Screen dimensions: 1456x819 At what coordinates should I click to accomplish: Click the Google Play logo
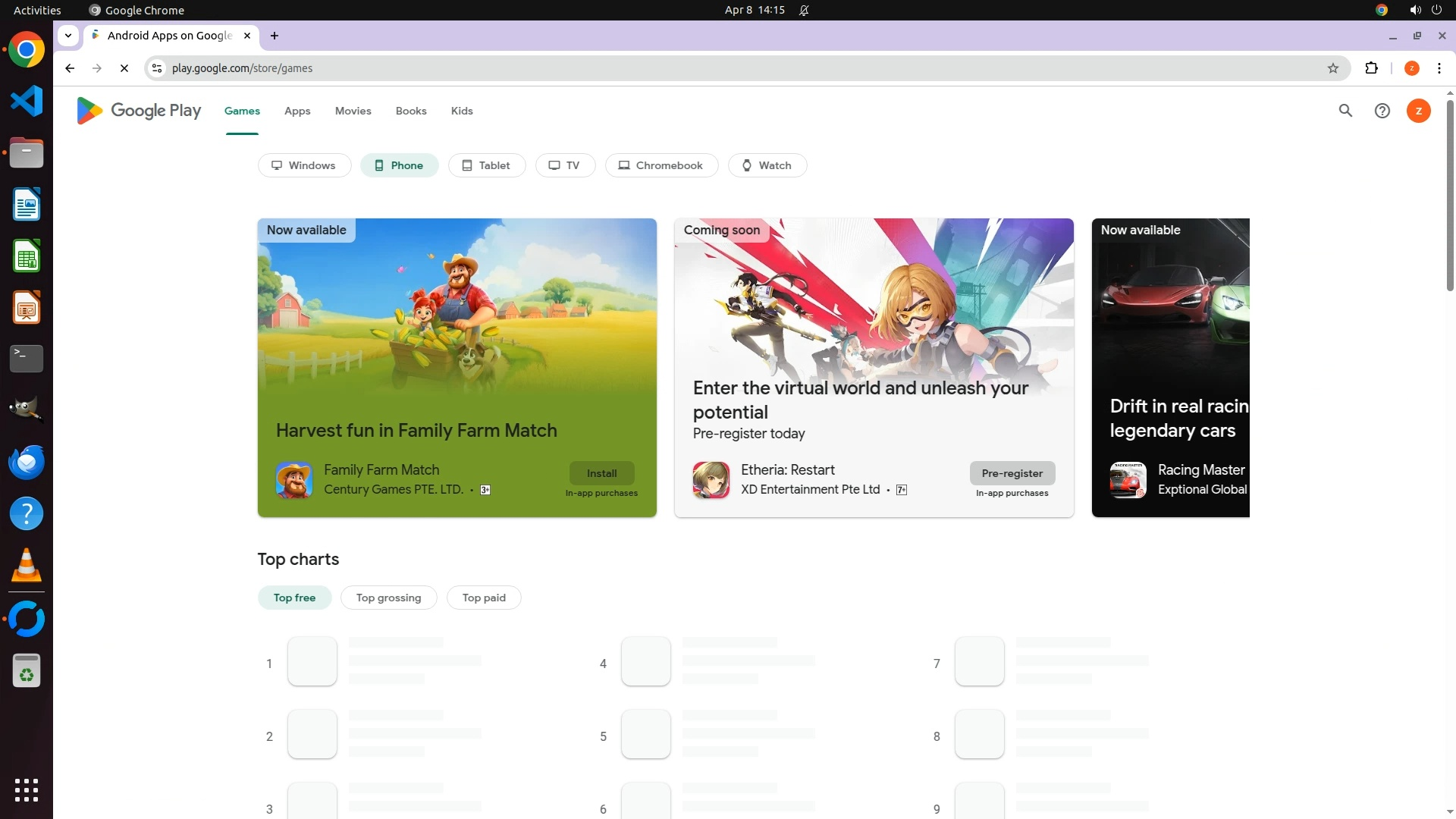[x=139, y=111]
